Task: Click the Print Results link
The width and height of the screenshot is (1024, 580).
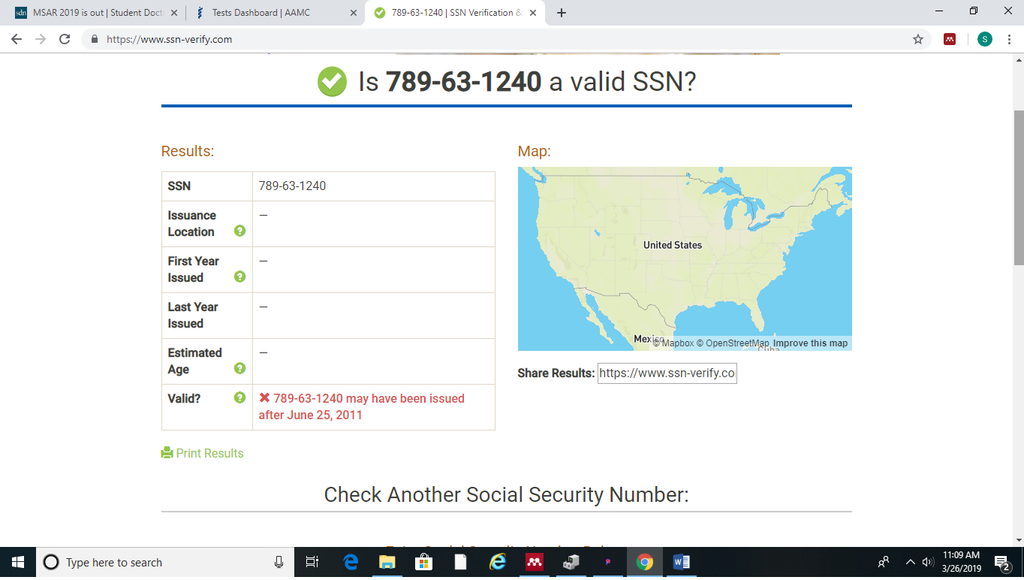Action: click(202, 453)
